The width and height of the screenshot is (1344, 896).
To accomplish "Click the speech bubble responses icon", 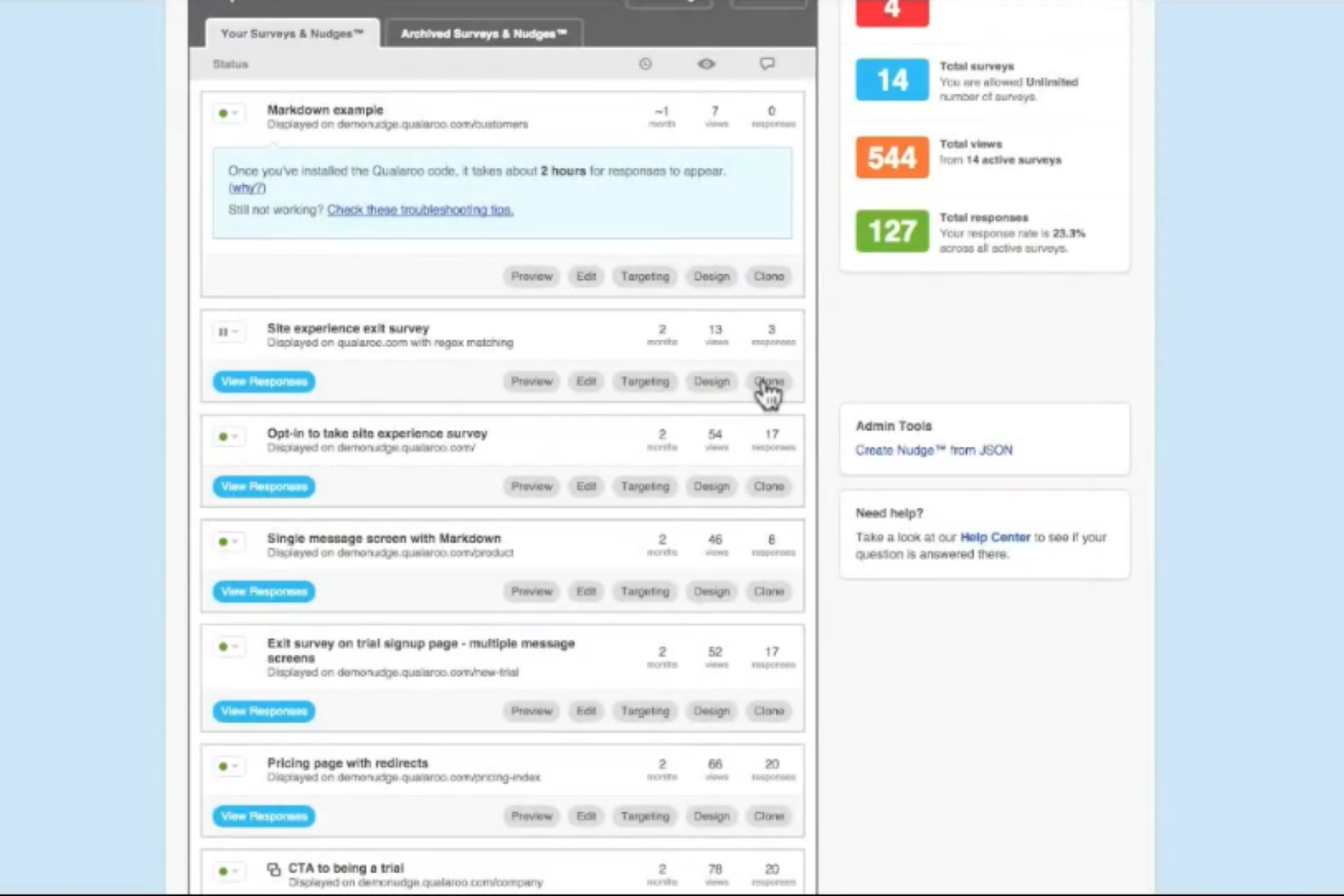I will coord(767,64).
